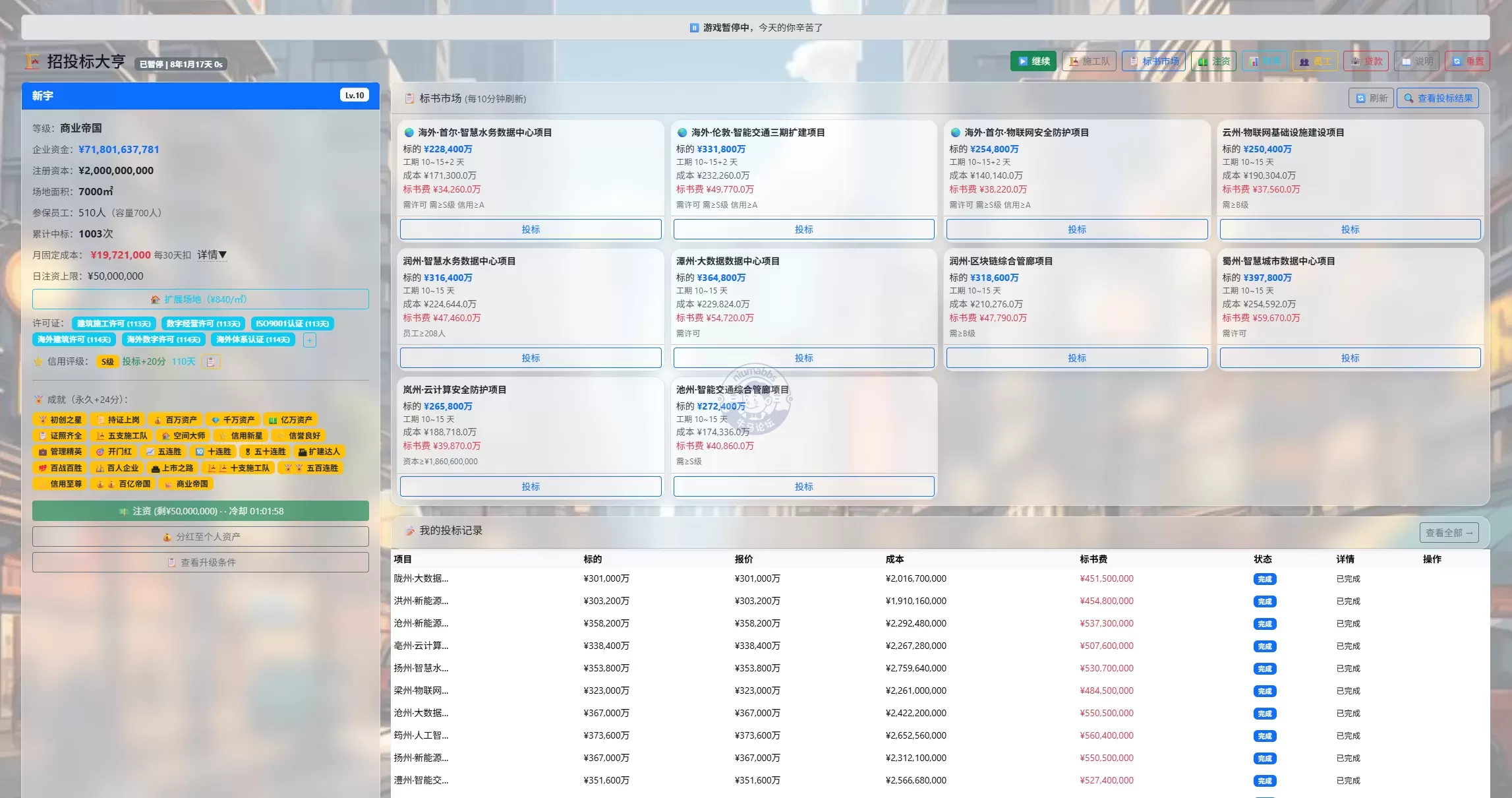This screenshot has height=798, width=1512.
Task: Click the 海外体系认证 license badge
Action: [x=253, y=340]
